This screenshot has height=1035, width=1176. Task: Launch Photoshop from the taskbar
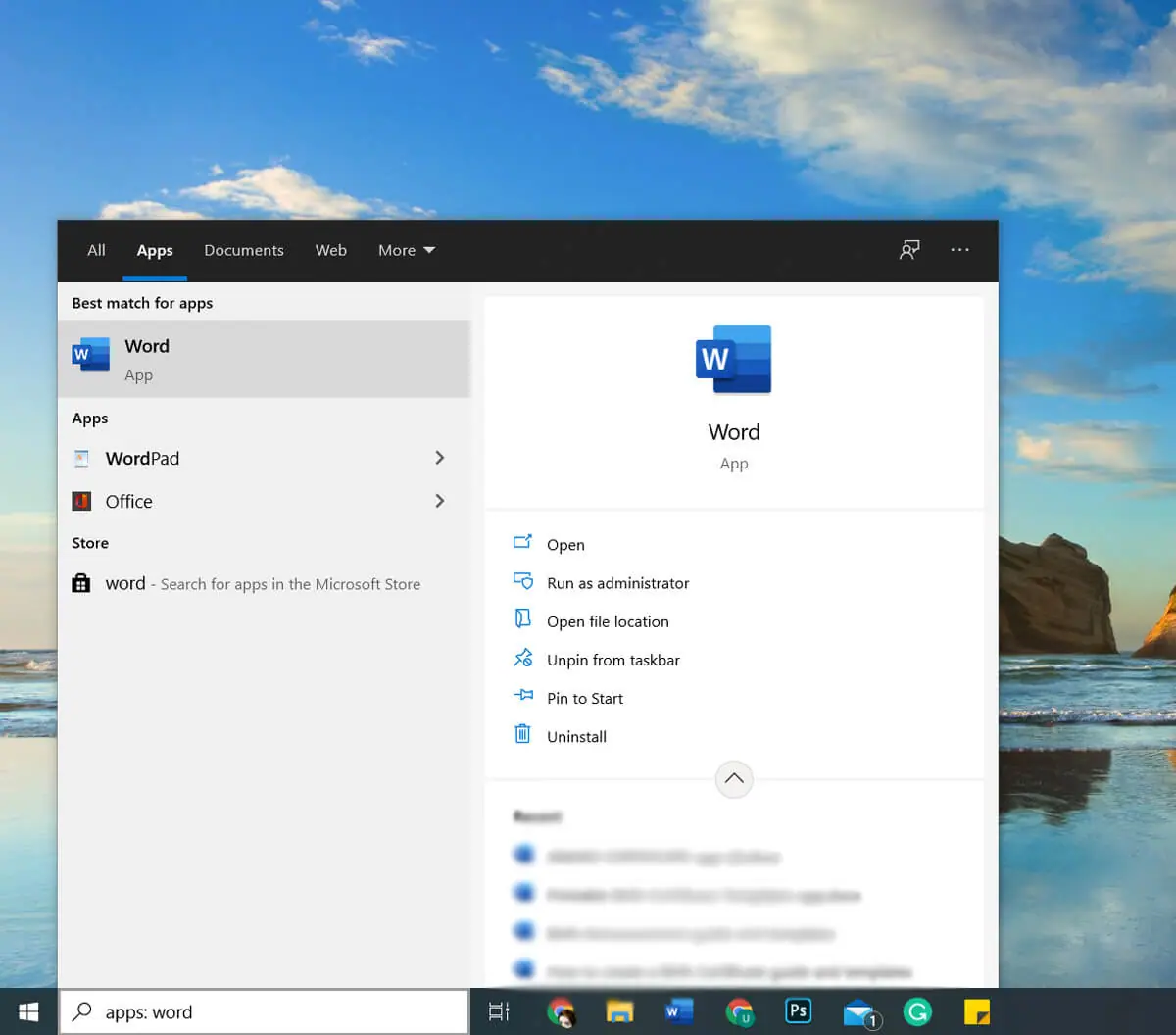[x=799, y=1010]
